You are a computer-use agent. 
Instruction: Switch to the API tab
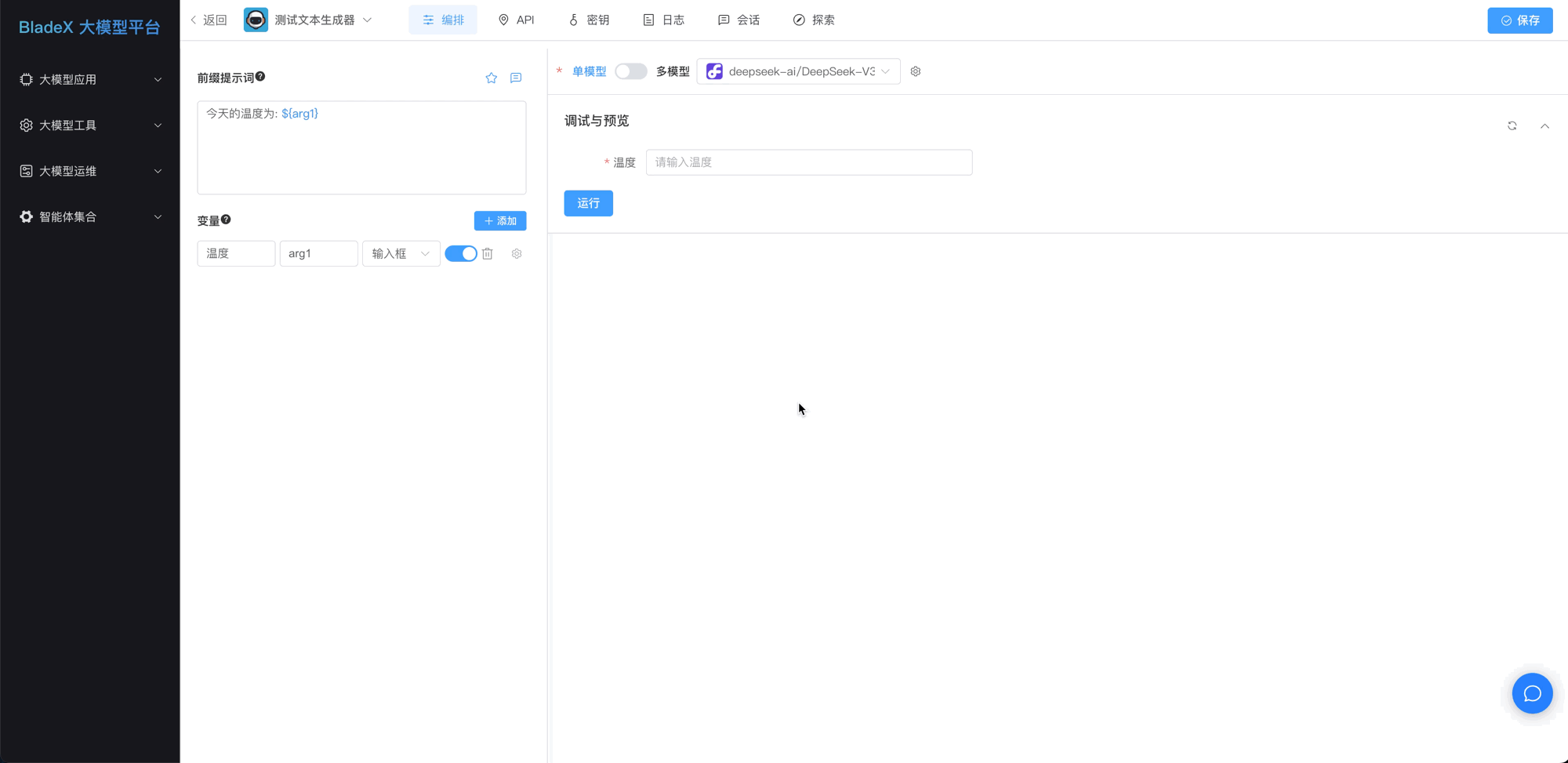[x=516, y=20]
